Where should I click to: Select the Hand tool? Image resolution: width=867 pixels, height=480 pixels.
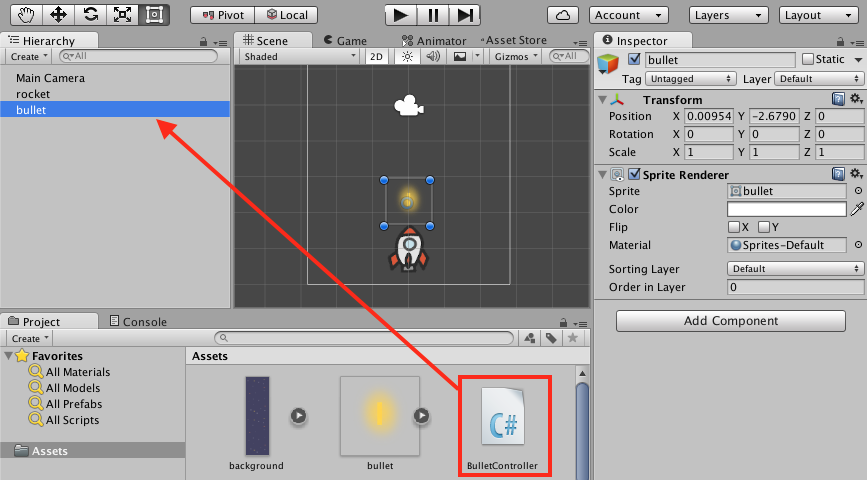(27, 14)
